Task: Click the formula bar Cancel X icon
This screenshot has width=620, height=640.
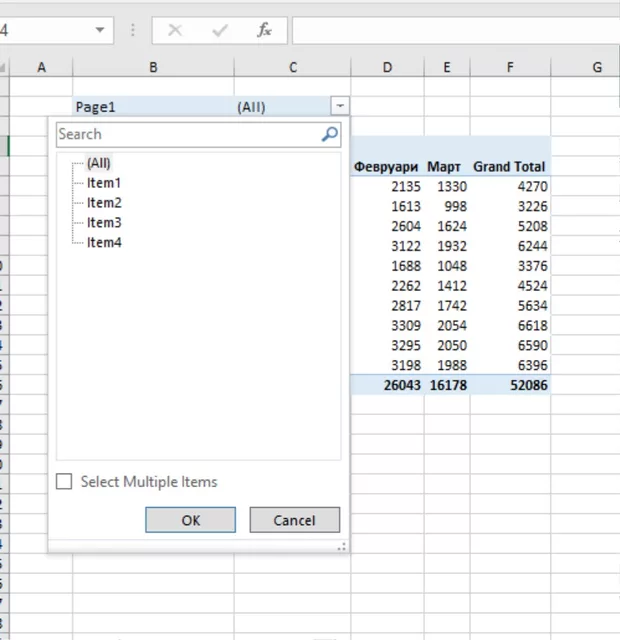Action: pyautogui.click(x=175, y=30)
